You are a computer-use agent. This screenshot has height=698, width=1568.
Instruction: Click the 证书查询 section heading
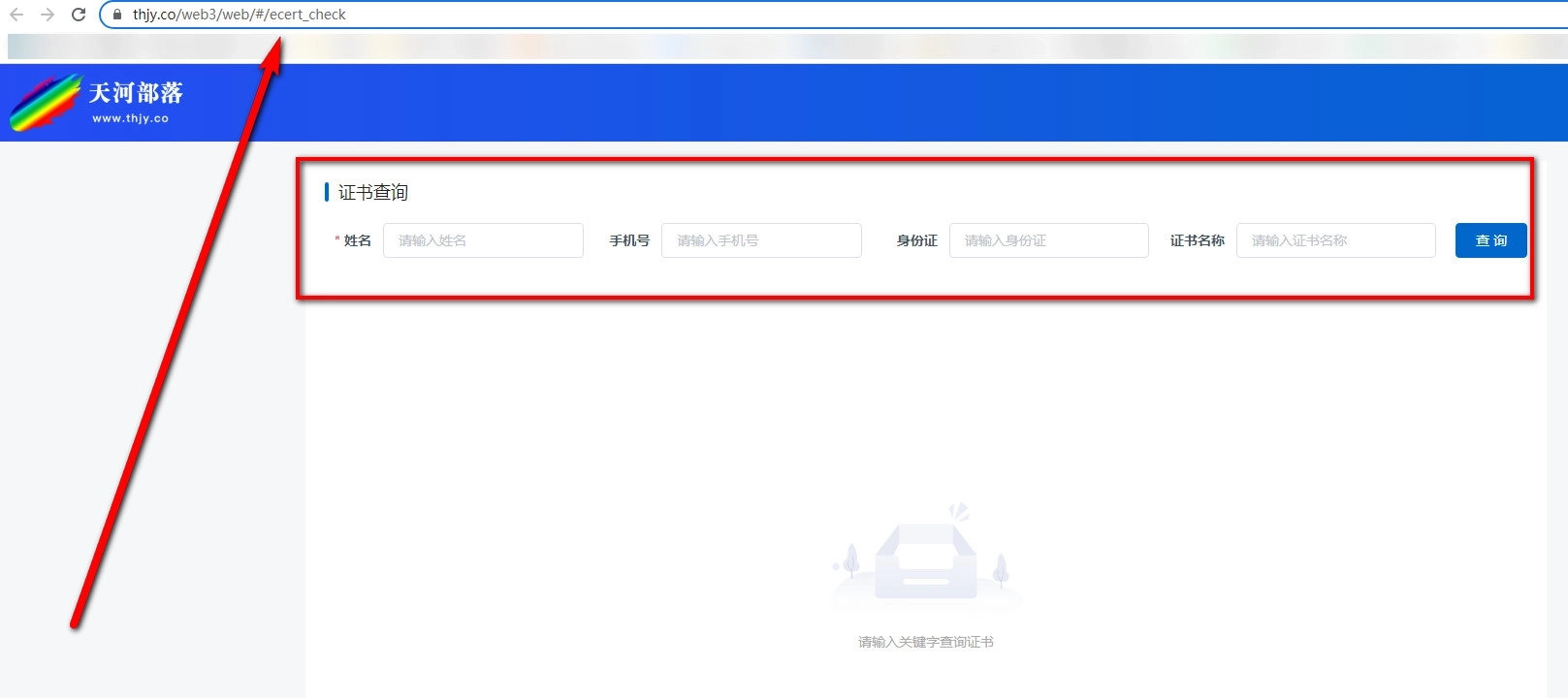pyautogui.click(x=372, y=192)
